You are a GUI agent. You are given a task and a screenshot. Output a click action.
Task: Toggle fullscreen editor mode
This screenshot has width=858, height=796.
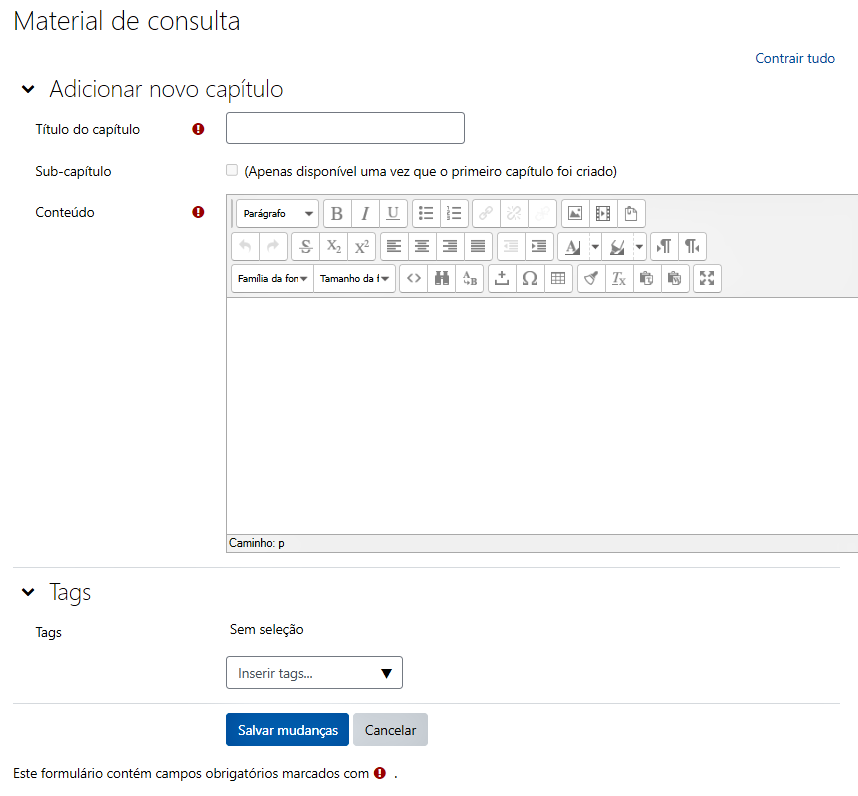click(707, 278)
